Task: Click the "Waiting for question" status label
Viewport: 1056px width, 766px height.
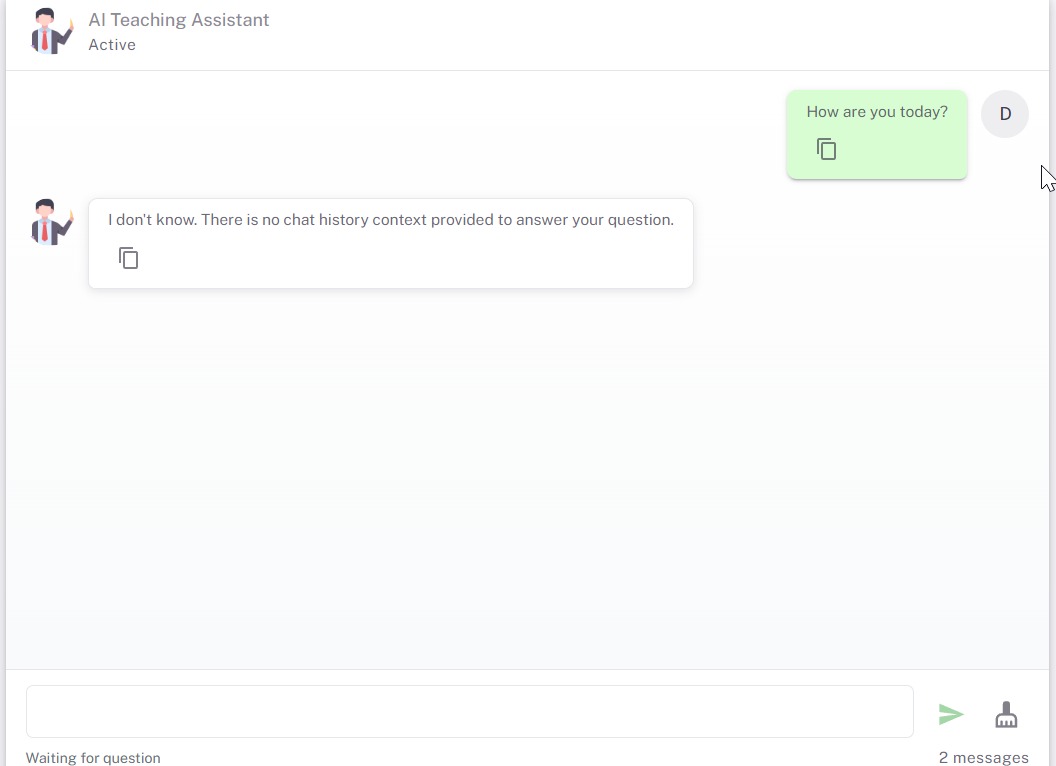Action: tap(93, 757)
